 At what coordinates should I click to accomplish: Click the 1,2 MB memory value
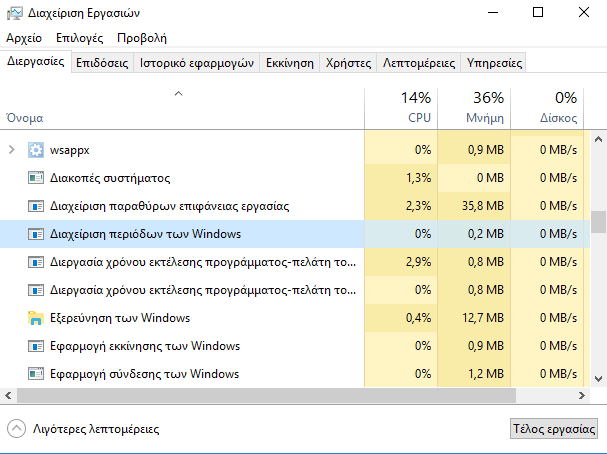click(x=486, y=374)
